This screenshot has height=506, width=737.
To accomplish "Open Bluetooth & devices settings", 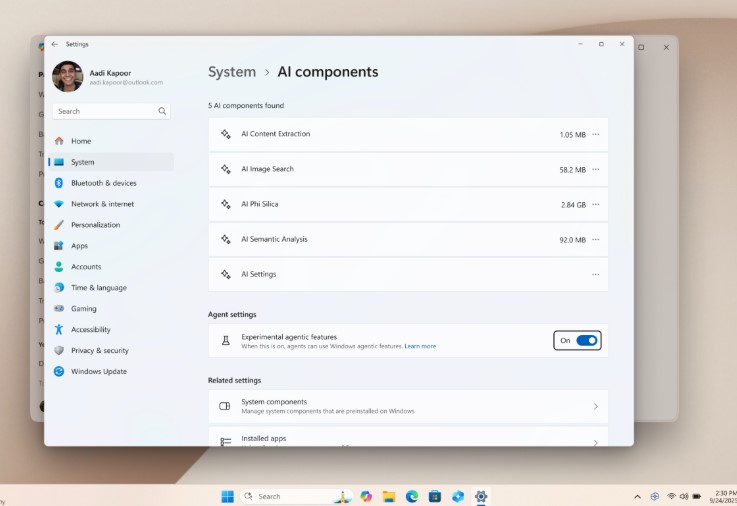I will tap(103, 183).
